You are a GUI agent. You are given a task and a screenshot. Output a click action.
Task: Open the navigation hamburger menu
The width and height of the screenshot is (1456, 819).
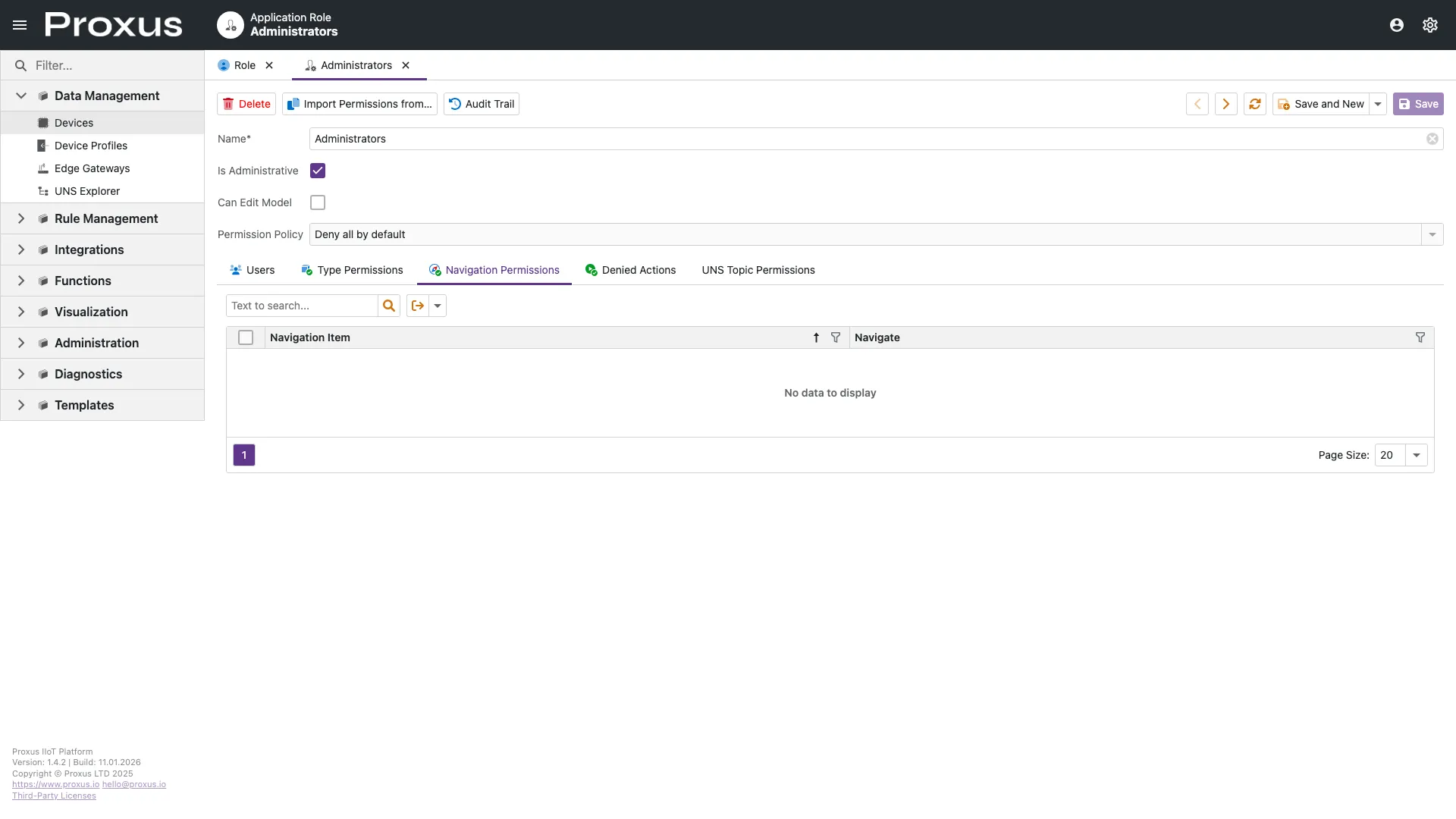click(x=20, y=24)
